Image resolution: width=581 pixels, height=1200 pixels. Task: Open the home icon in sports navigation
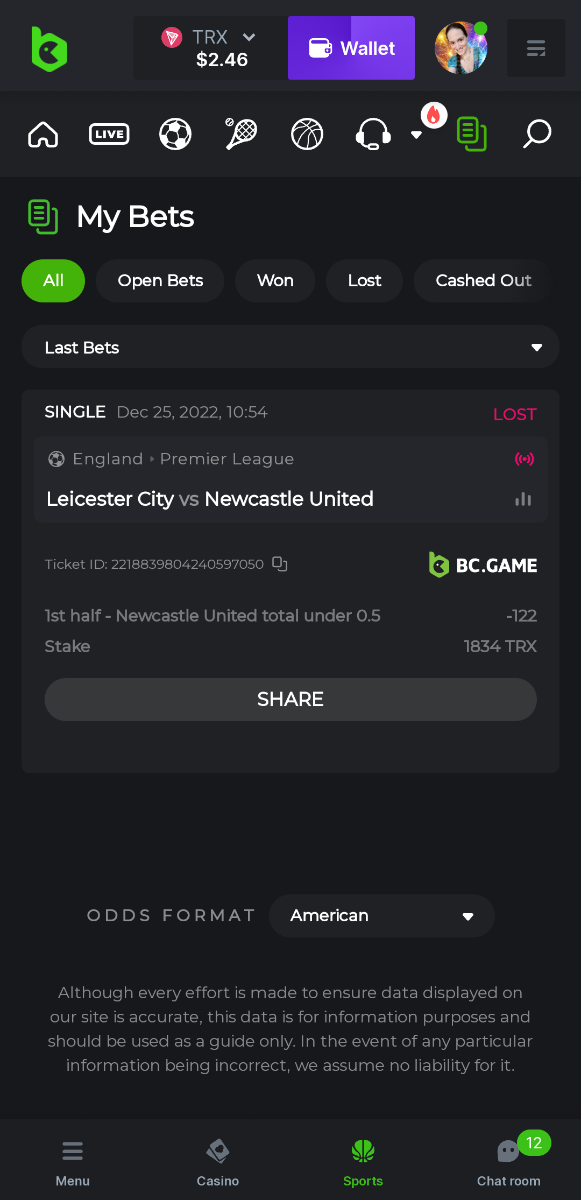43,134
